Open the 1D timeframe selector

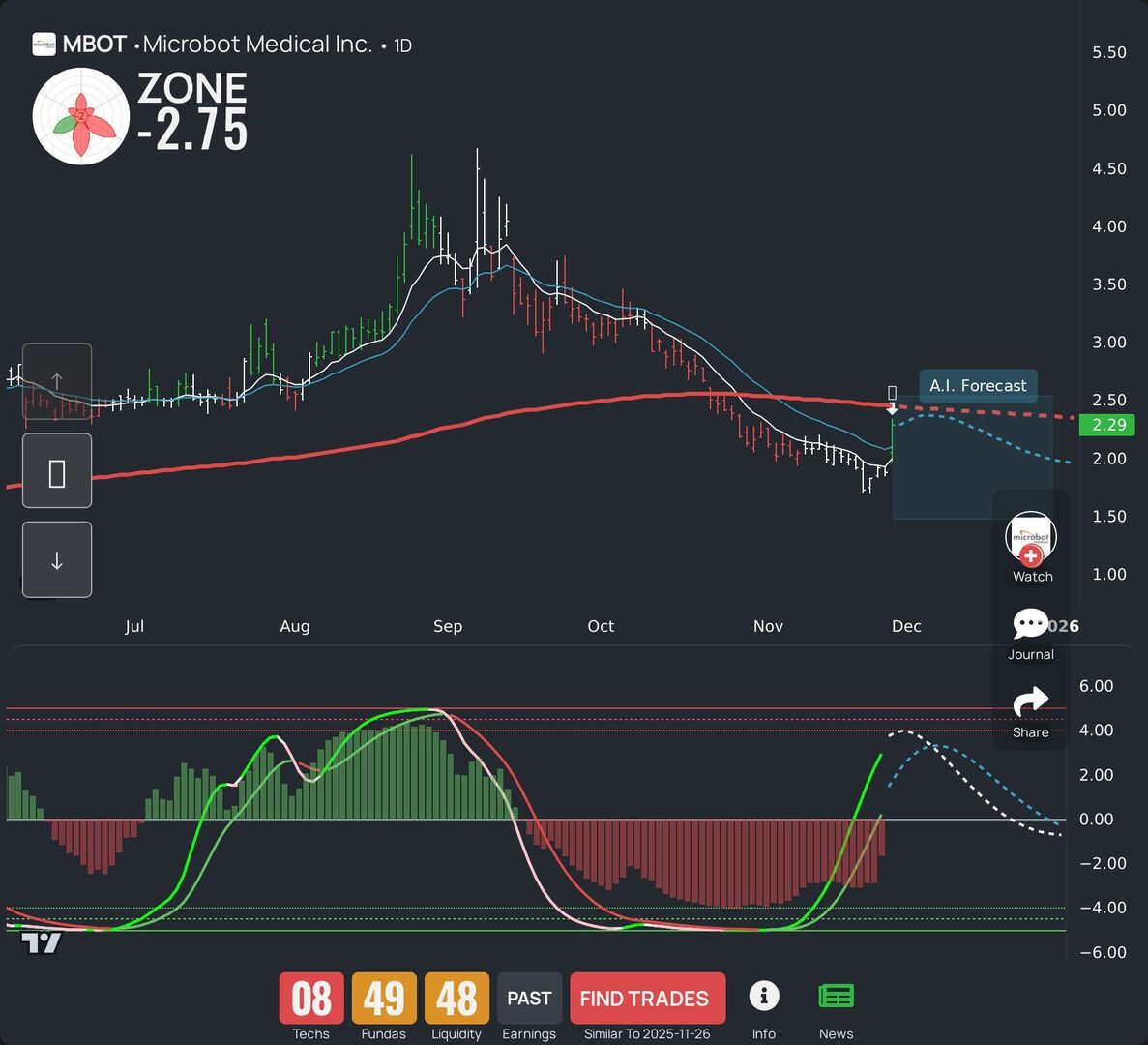(399, 45)
